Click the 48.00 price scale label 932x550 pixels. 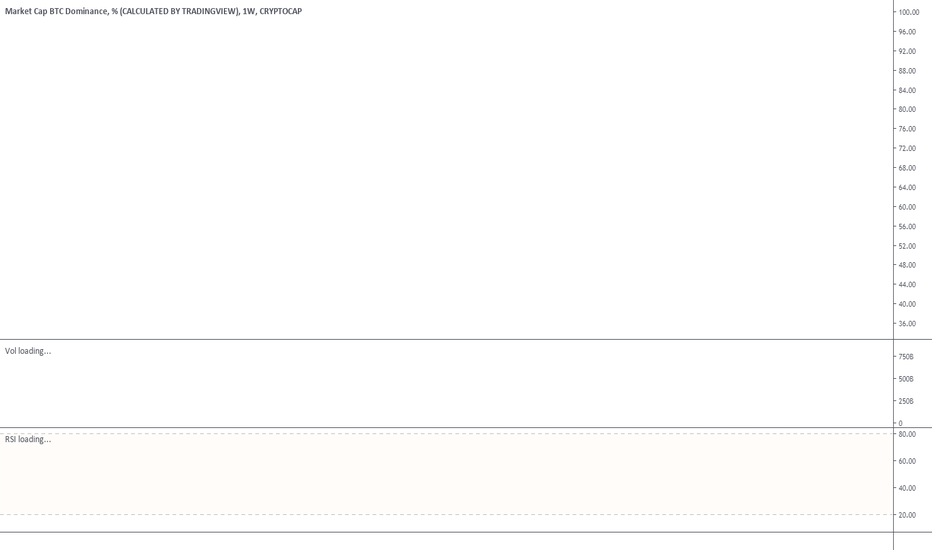click(907, 265)
